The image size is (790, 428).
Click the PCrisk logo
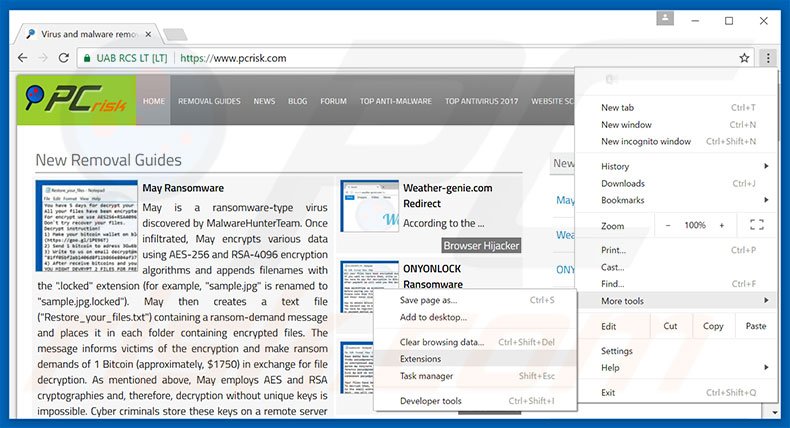[77, 100]
